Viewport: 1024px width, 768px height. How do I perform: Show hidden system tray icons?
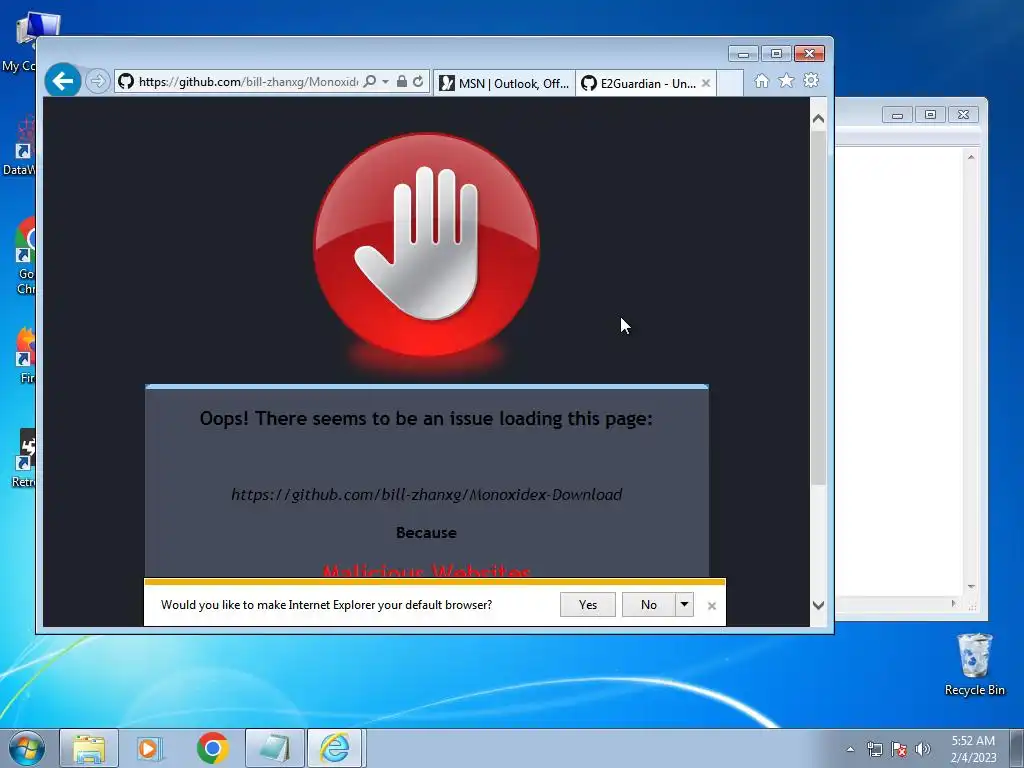[850, 749]
